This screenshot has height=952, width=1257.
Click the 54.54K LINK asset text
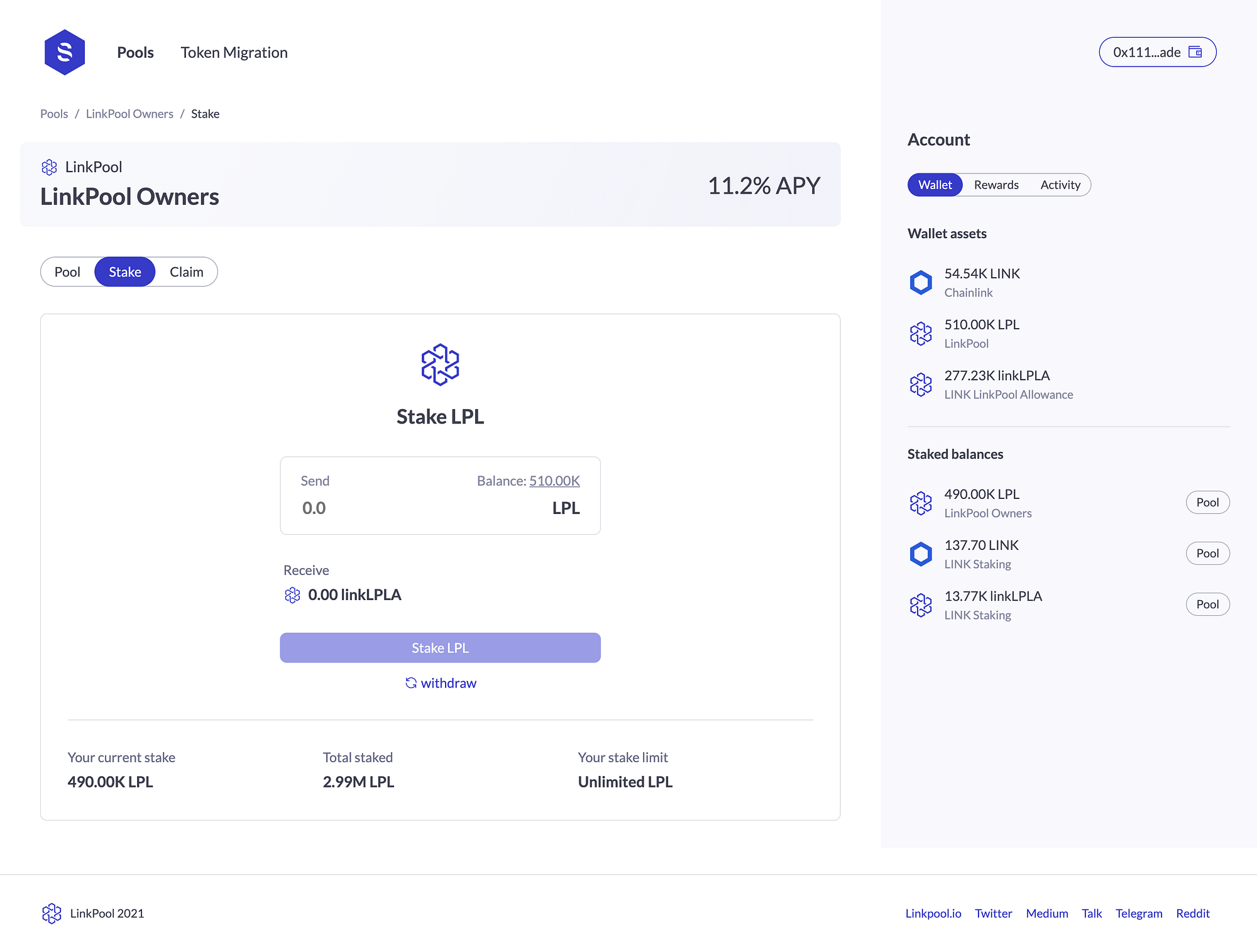[982, 274]
